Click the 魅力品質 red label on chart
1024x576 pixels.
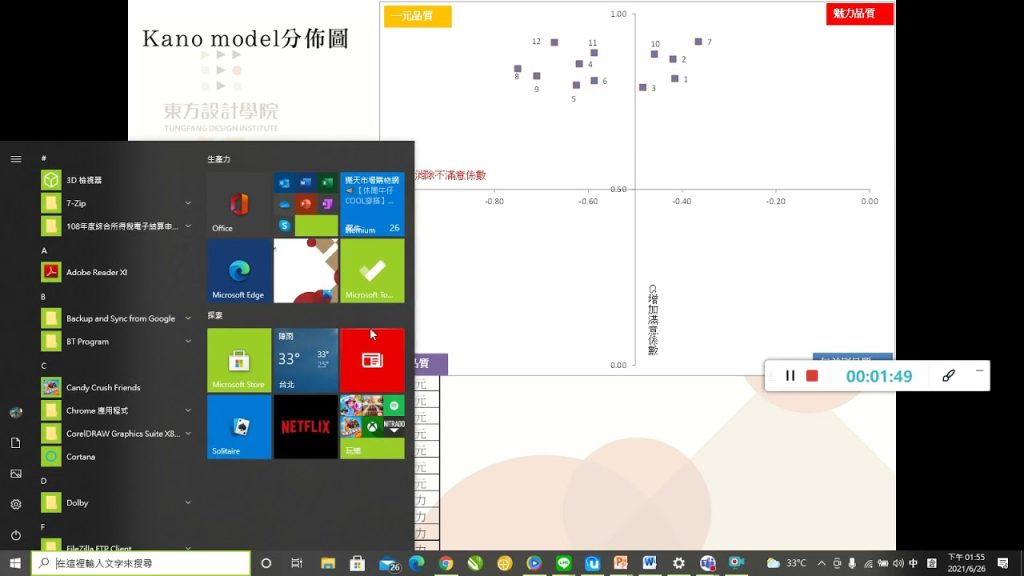[859, 14]
